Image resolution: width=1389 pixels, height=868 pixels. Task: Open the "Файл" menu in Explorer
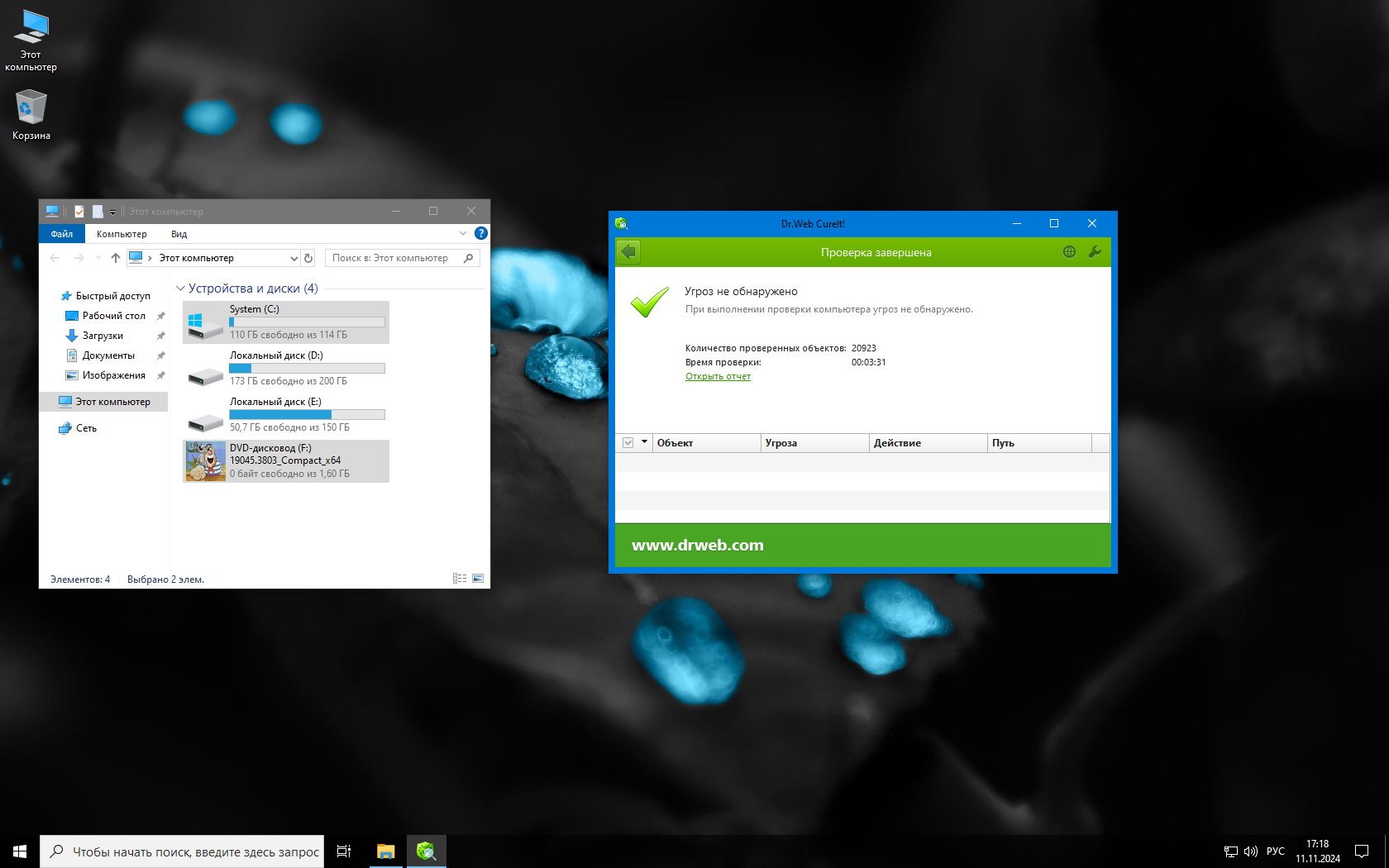pos(62,234)
